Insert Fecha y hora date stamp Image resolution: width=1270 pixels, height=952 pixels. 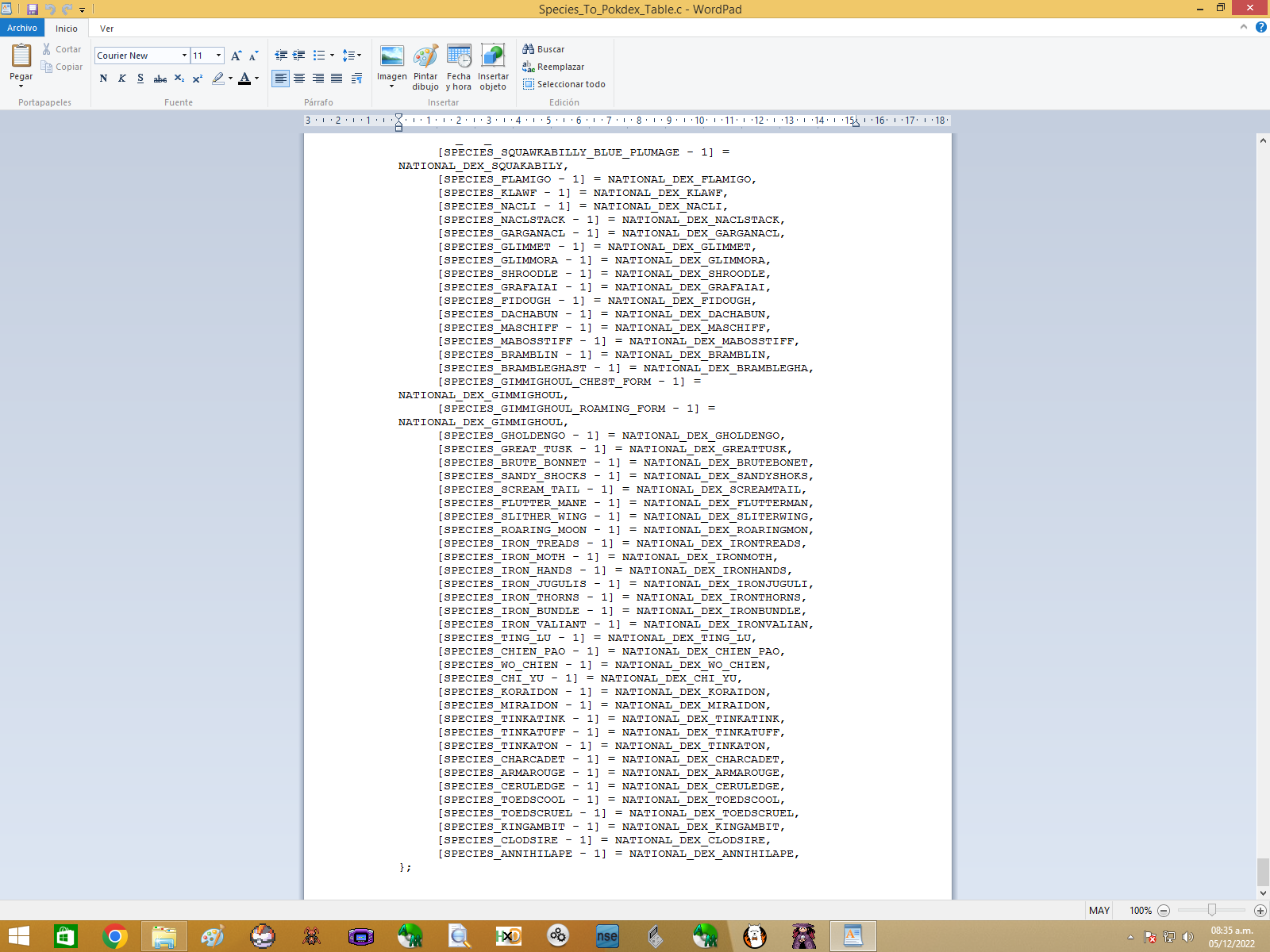click(459, 56)
